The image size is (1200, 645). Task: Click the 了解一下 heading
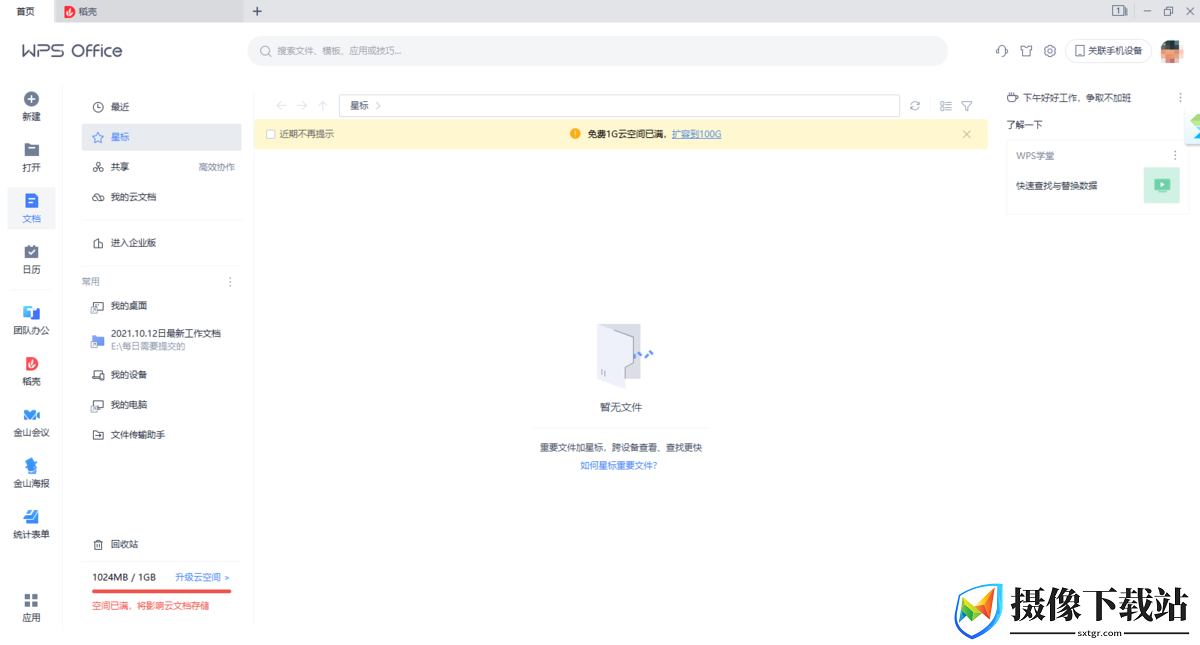(x=1024, y=125)
